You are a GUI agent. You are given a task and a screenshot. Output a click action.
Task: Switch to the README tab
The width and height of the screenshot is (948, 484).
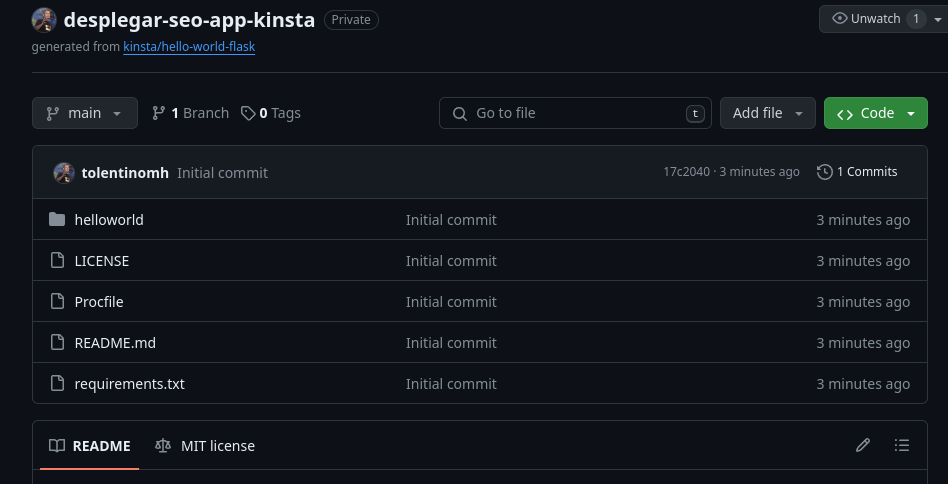89,446
